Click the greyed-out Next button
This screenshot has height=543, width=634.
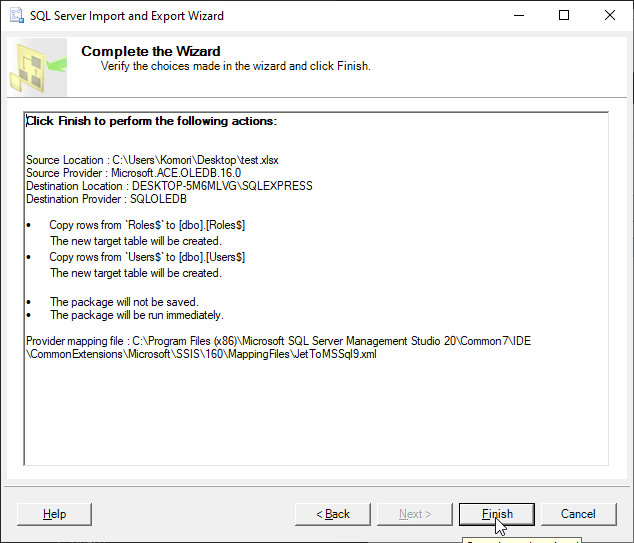[x=415, y=514]
